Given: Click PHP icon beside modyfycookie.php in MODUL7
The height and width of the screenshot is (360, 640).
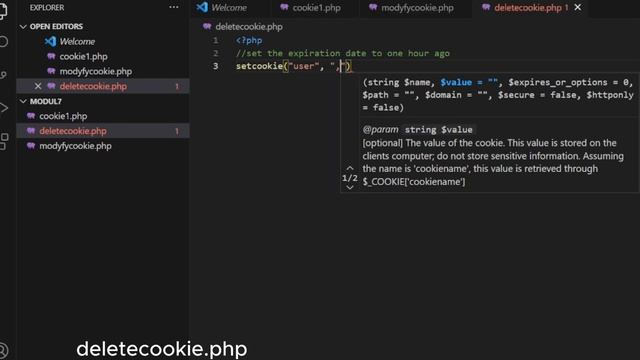Looking at the screenshot, I should pos(31,146).
